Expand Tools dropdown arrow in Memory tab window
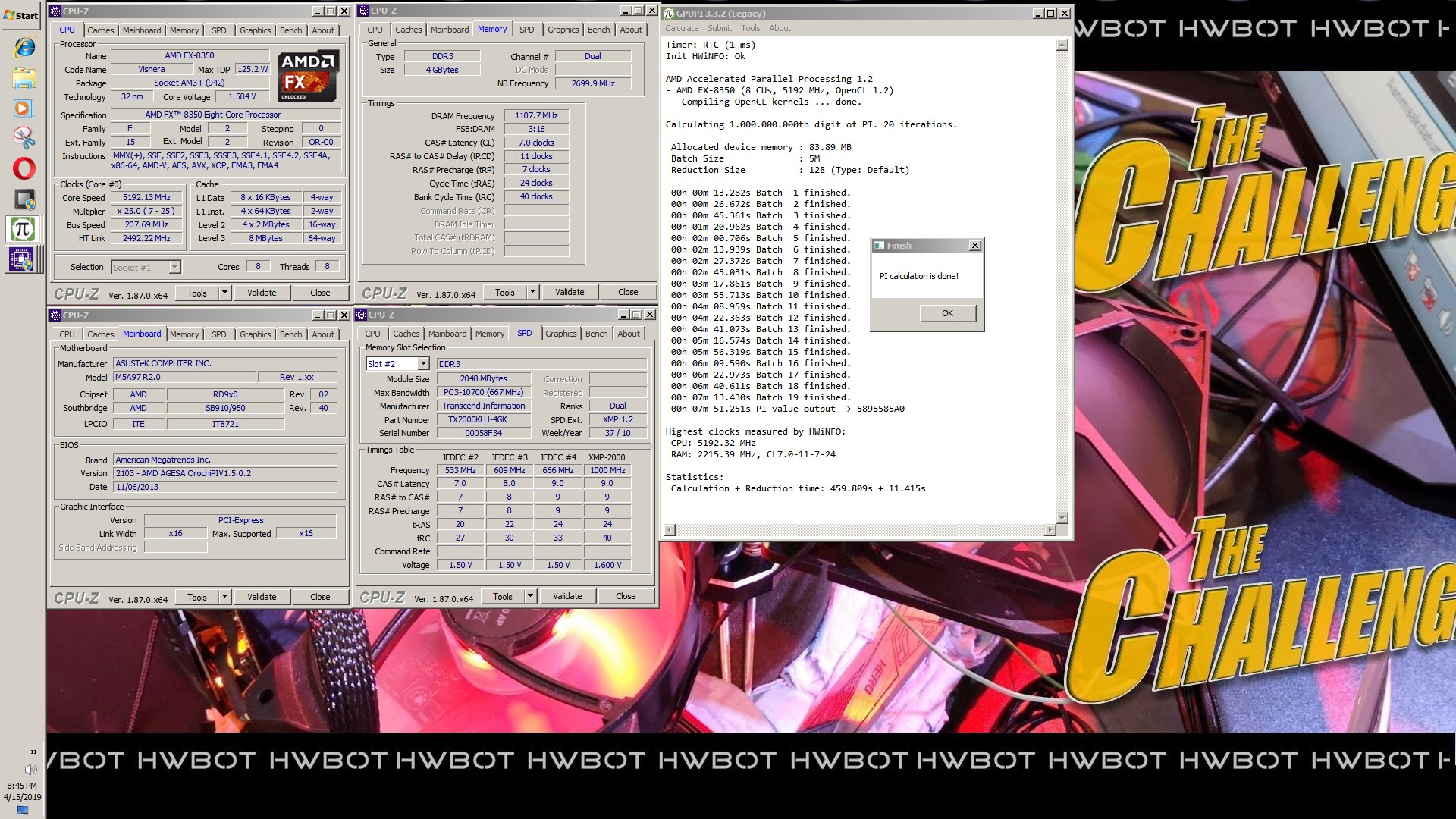Viewport: 1456px width, 819px height. pyautogui.click(x=532, y=292)
